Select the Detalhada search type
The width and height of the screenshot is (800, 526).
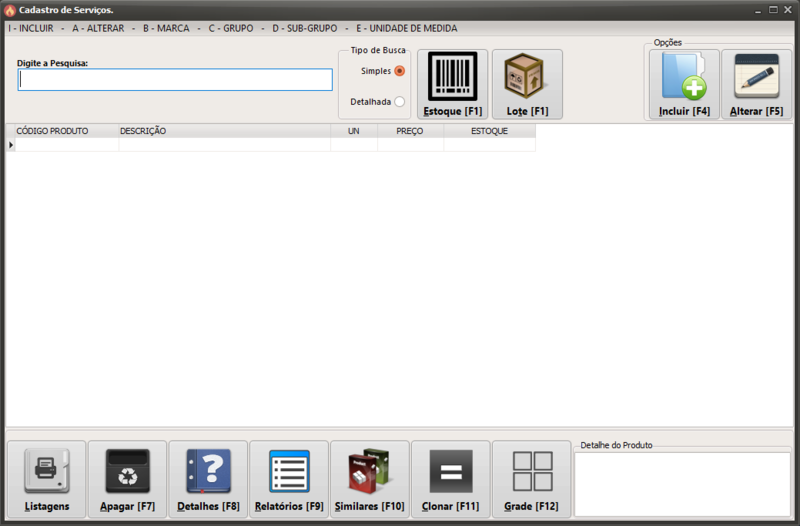pos(399,102)
